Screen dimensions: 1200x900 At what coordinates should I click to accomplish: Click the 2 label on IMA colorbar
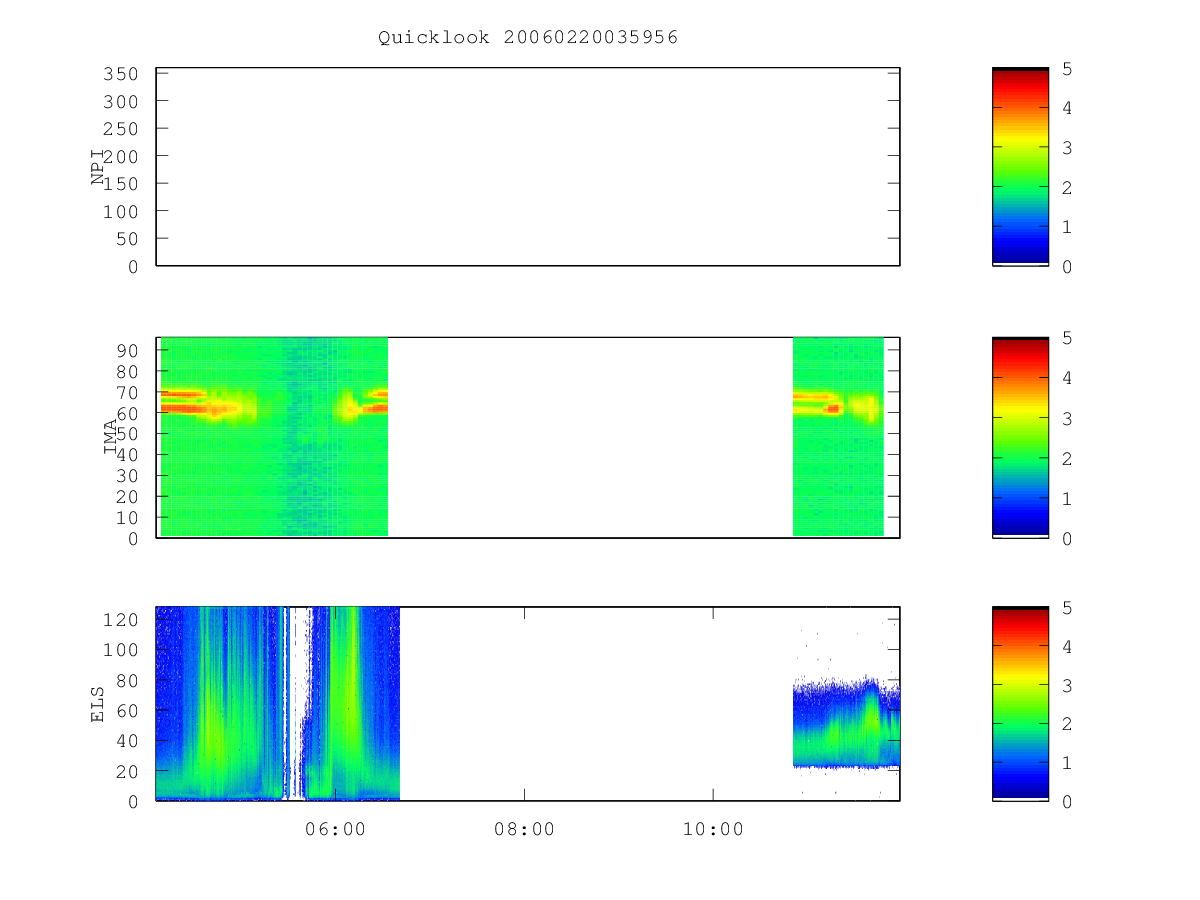(1067, 458)
